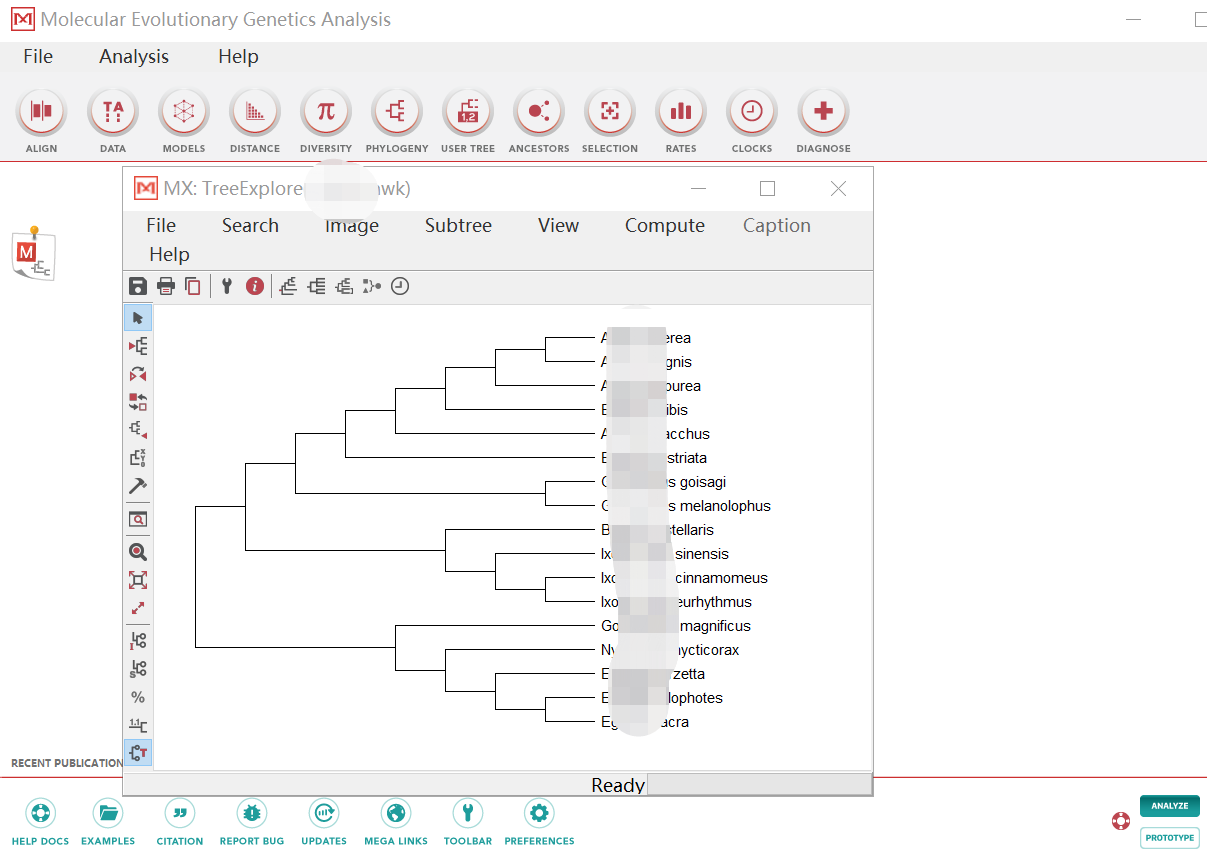The height and width of the screenshot is (849, 1207).
Task: Click the copy icon in the TreeExplorer toolbar
Action: click(x=193, y=287)
